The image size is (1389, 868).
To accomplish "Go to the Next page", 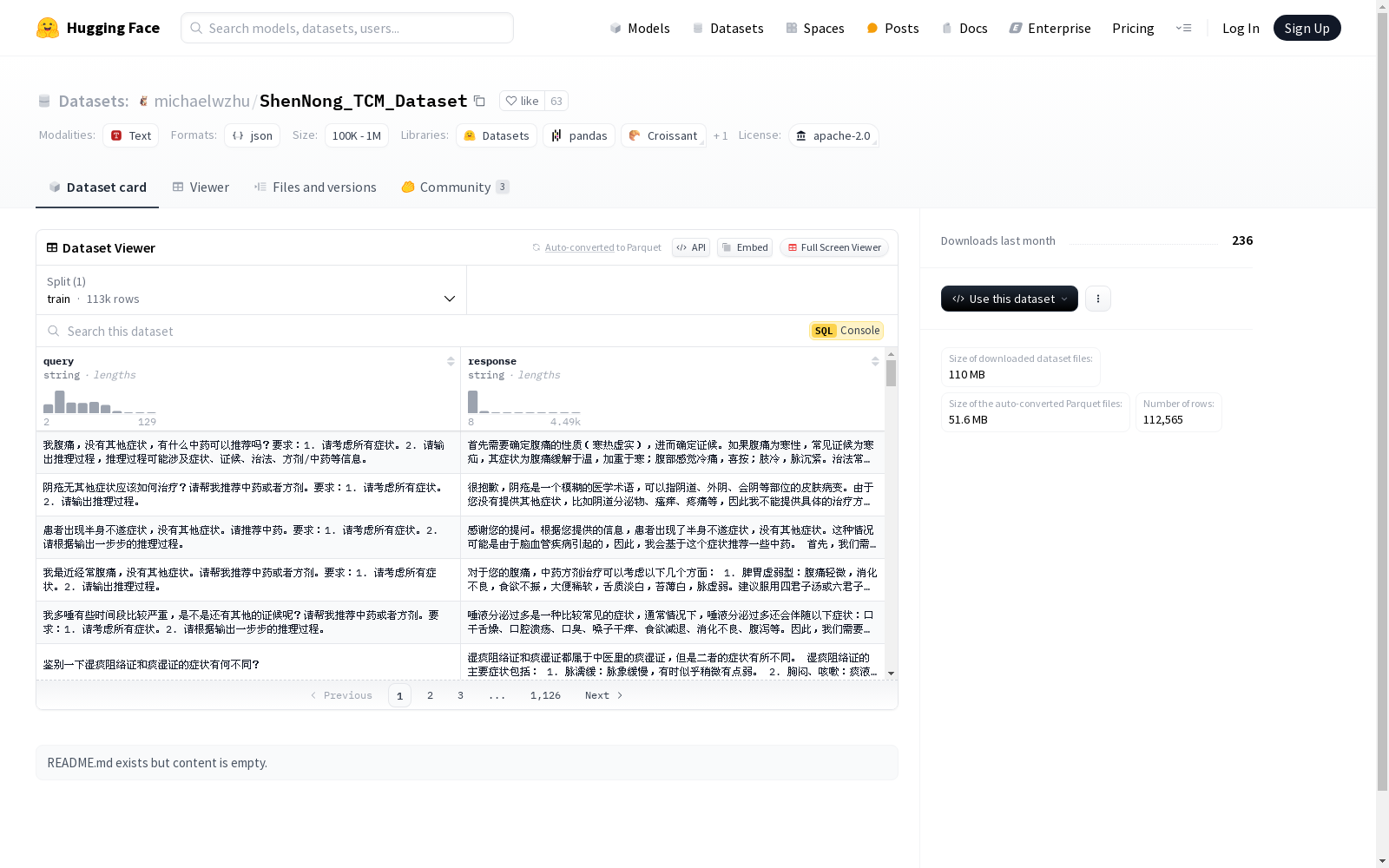I will click(603, 695).
